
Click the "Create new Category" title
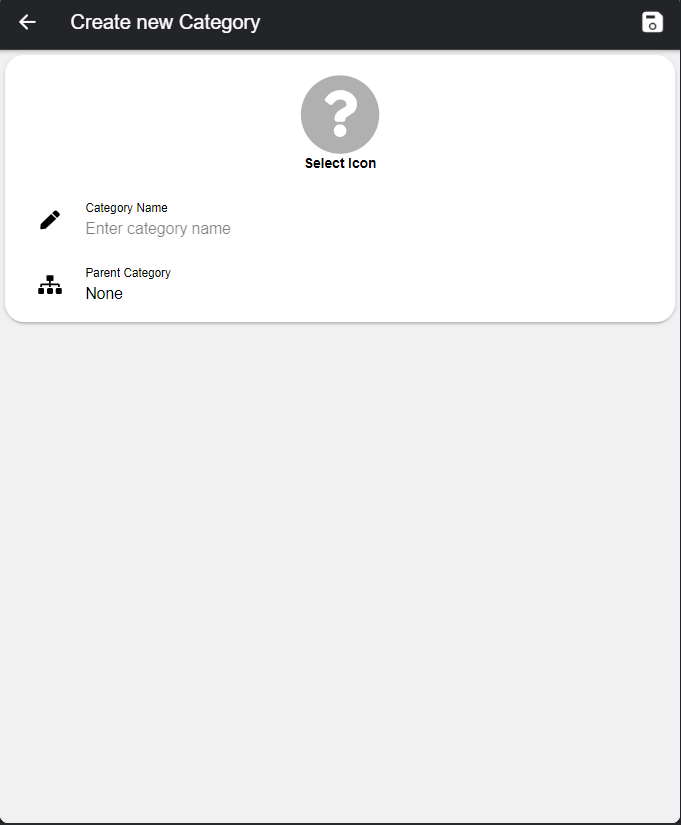tap(165, 22)
